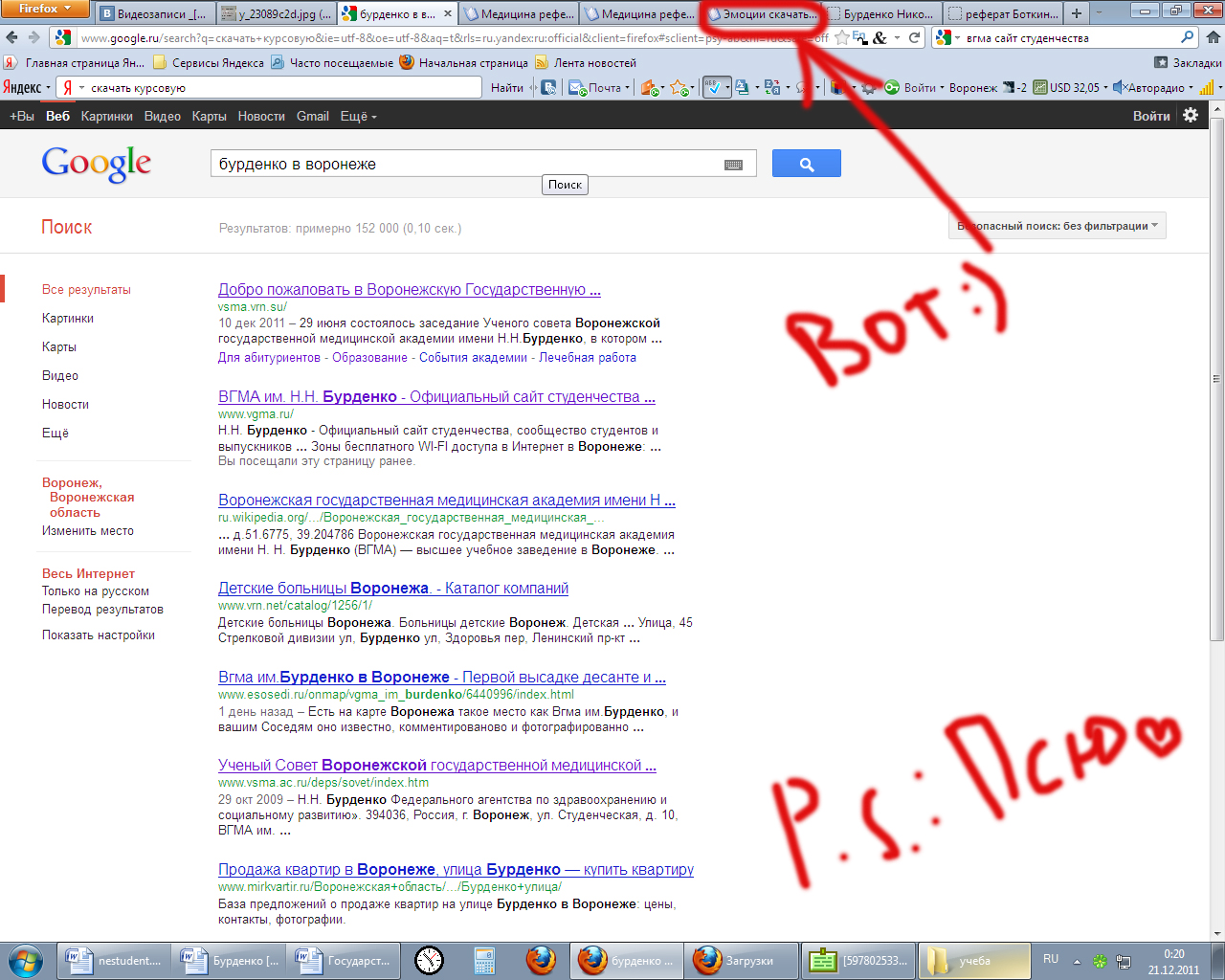1225x980 pixels.
Task: Click Показать настройки in the sidebar
Action: click(x=99, y=635)
